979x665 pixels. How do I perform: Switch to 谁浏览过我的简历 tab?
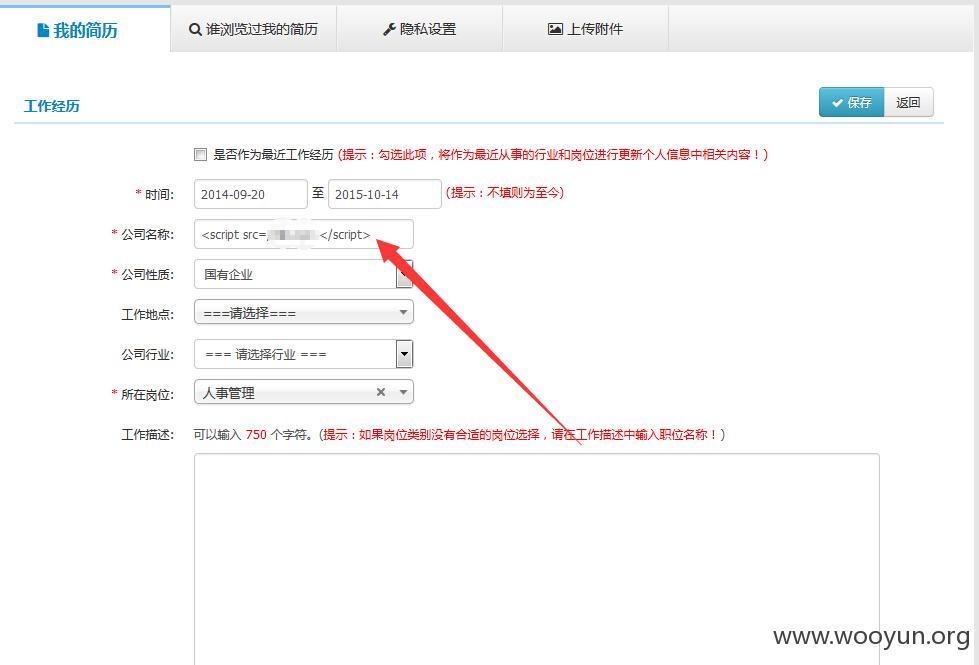point(253,29)
